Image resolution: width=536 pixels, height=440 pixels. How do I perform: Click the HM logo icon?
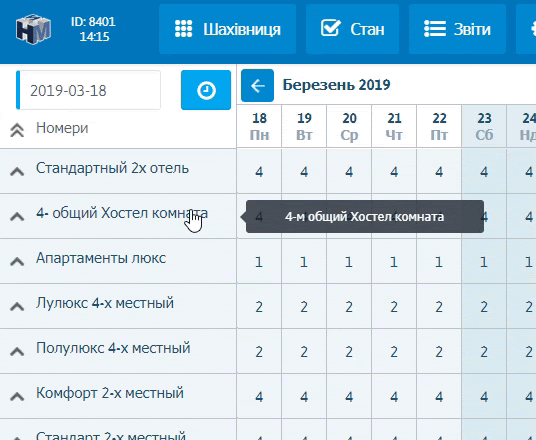[x=33, y=29]
